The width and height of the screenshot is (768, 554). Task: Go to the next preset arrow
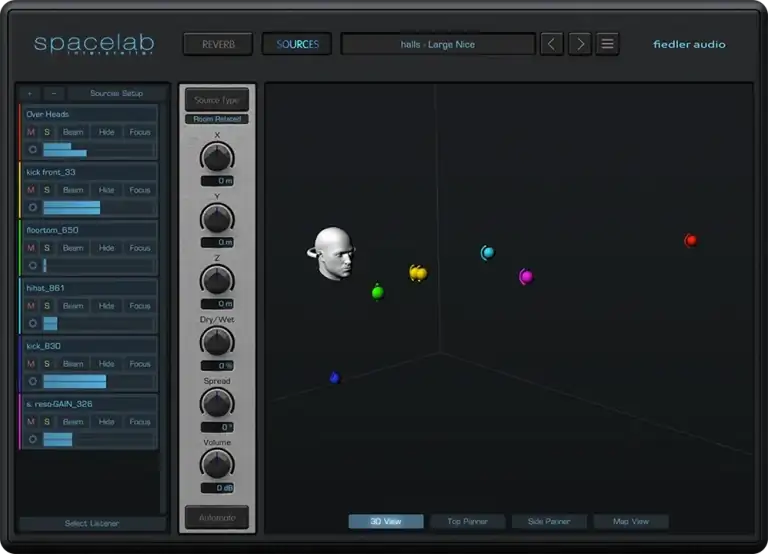pyautogui.click(x=580, y=44)
